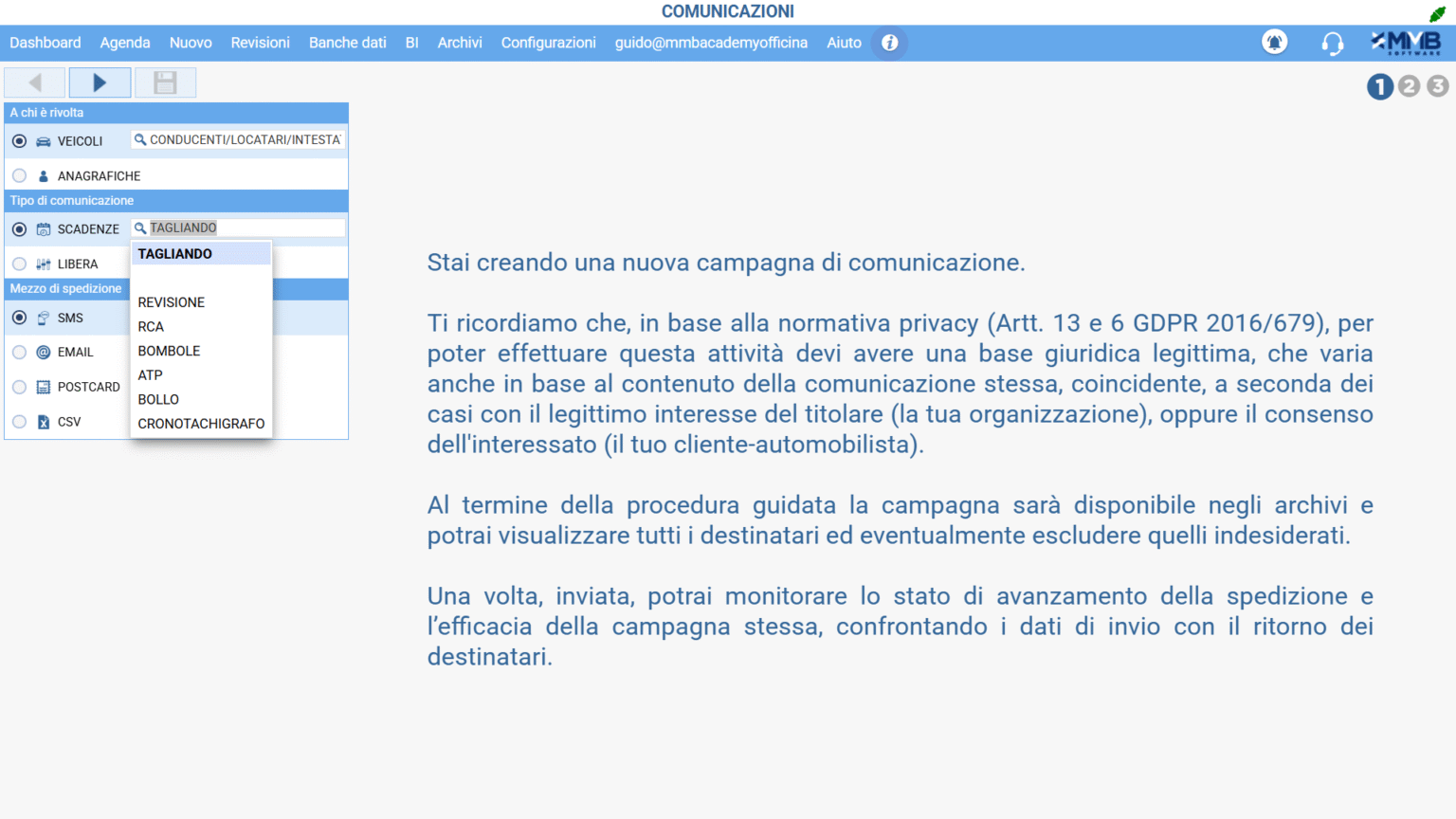Open the Banche dati menu

coord(347,43)
